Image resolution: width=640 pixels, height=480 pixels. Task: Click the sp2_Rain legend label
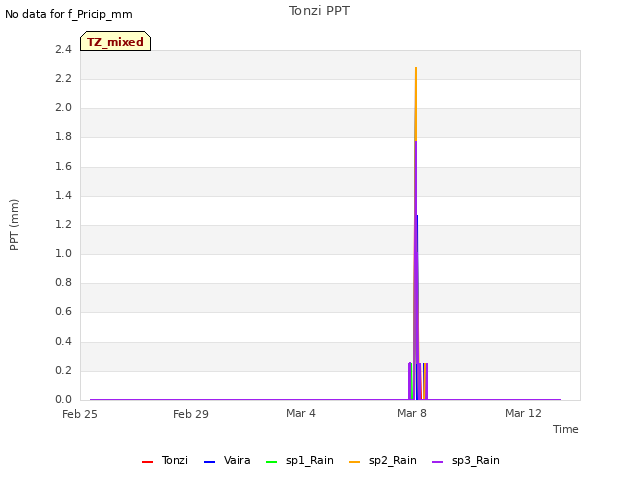[x=393, y=460]
